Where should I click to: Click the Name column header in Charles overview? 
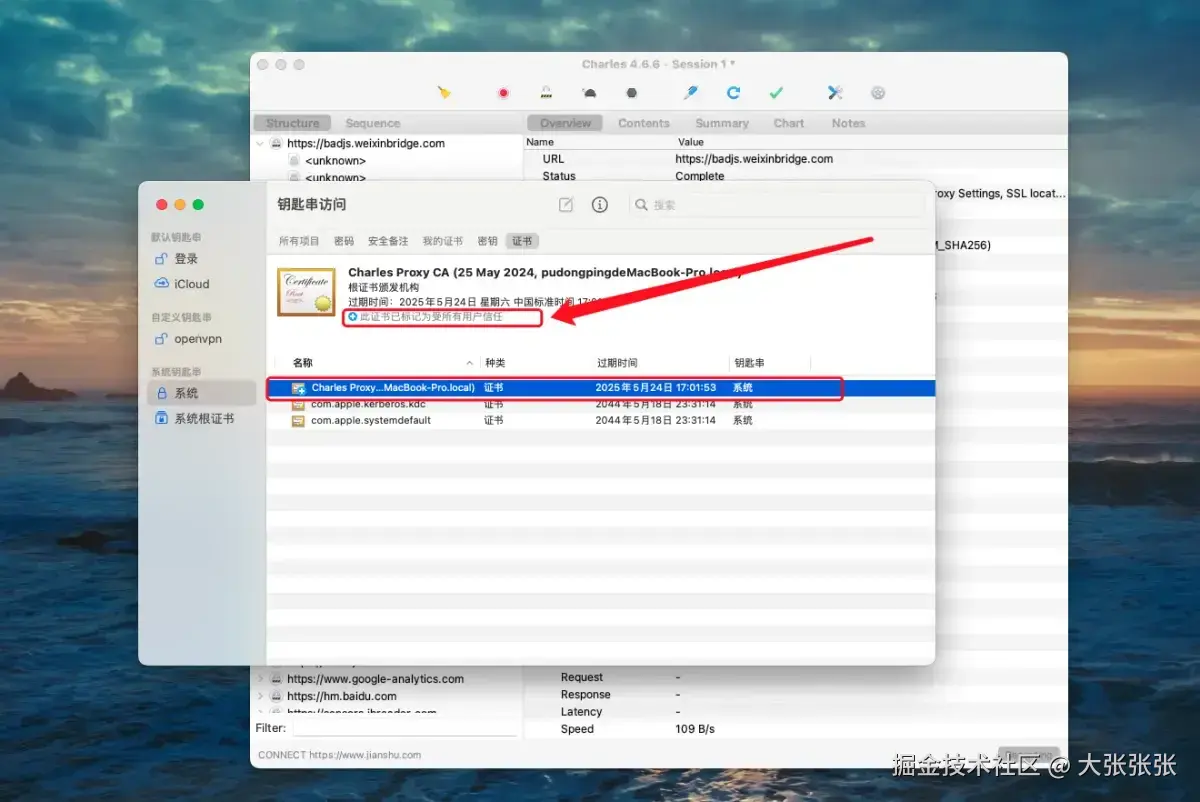click(x=540, y=142)
